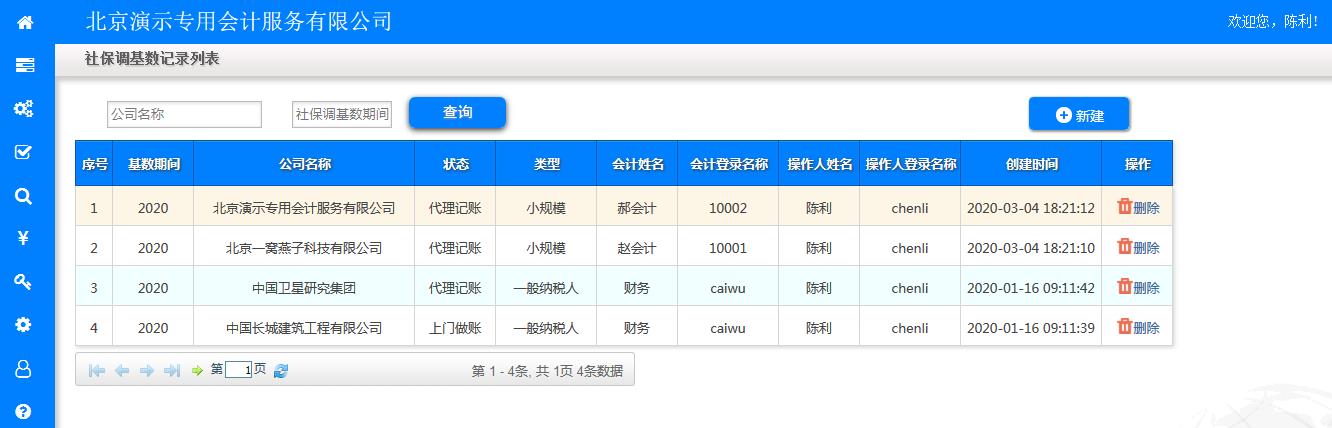Refresh the table with reload icon
1332x428 pixels.
(x=281, y=370)
